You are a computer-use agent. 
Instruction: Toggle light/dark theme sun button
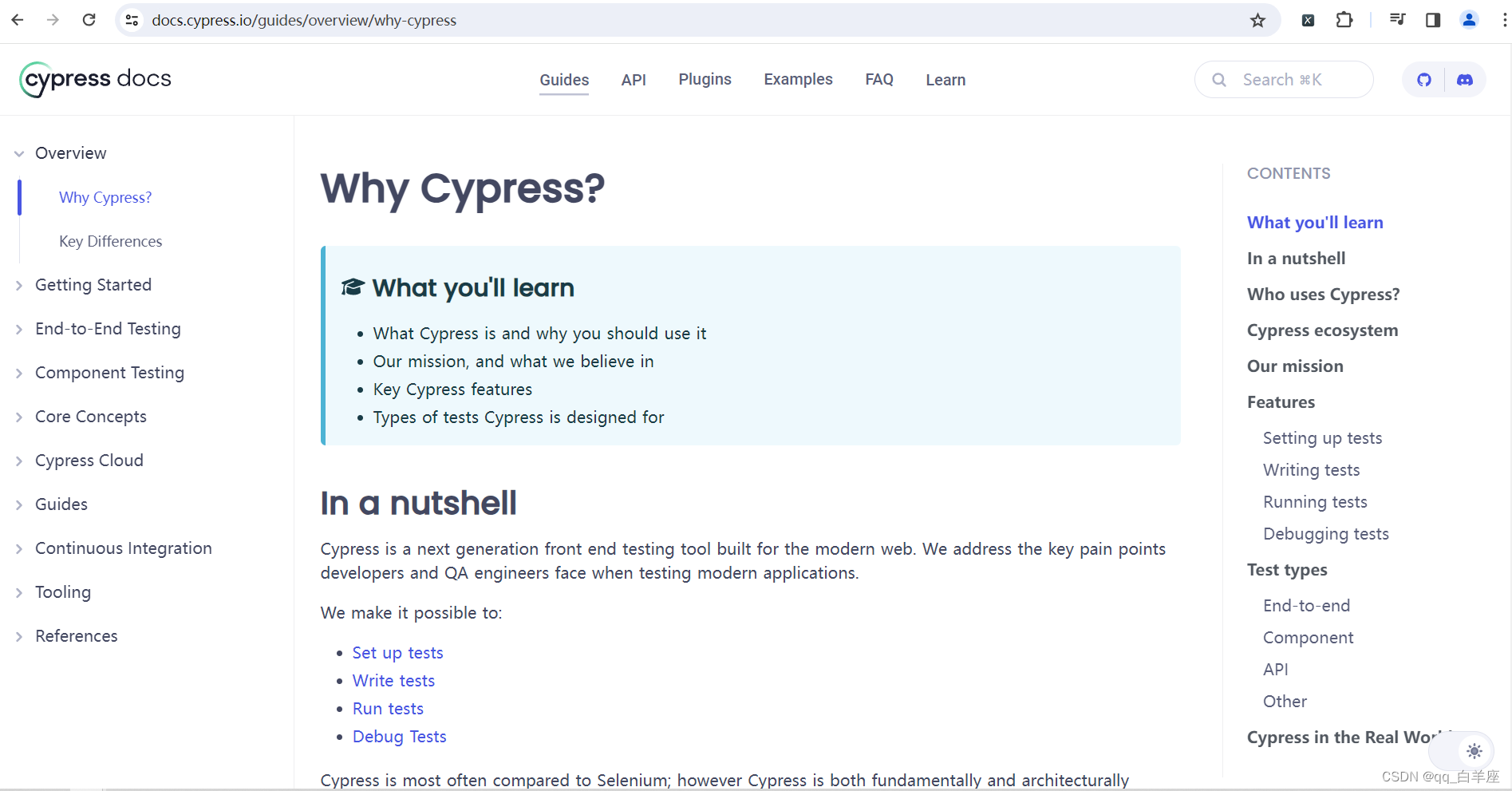point(1474,751)
